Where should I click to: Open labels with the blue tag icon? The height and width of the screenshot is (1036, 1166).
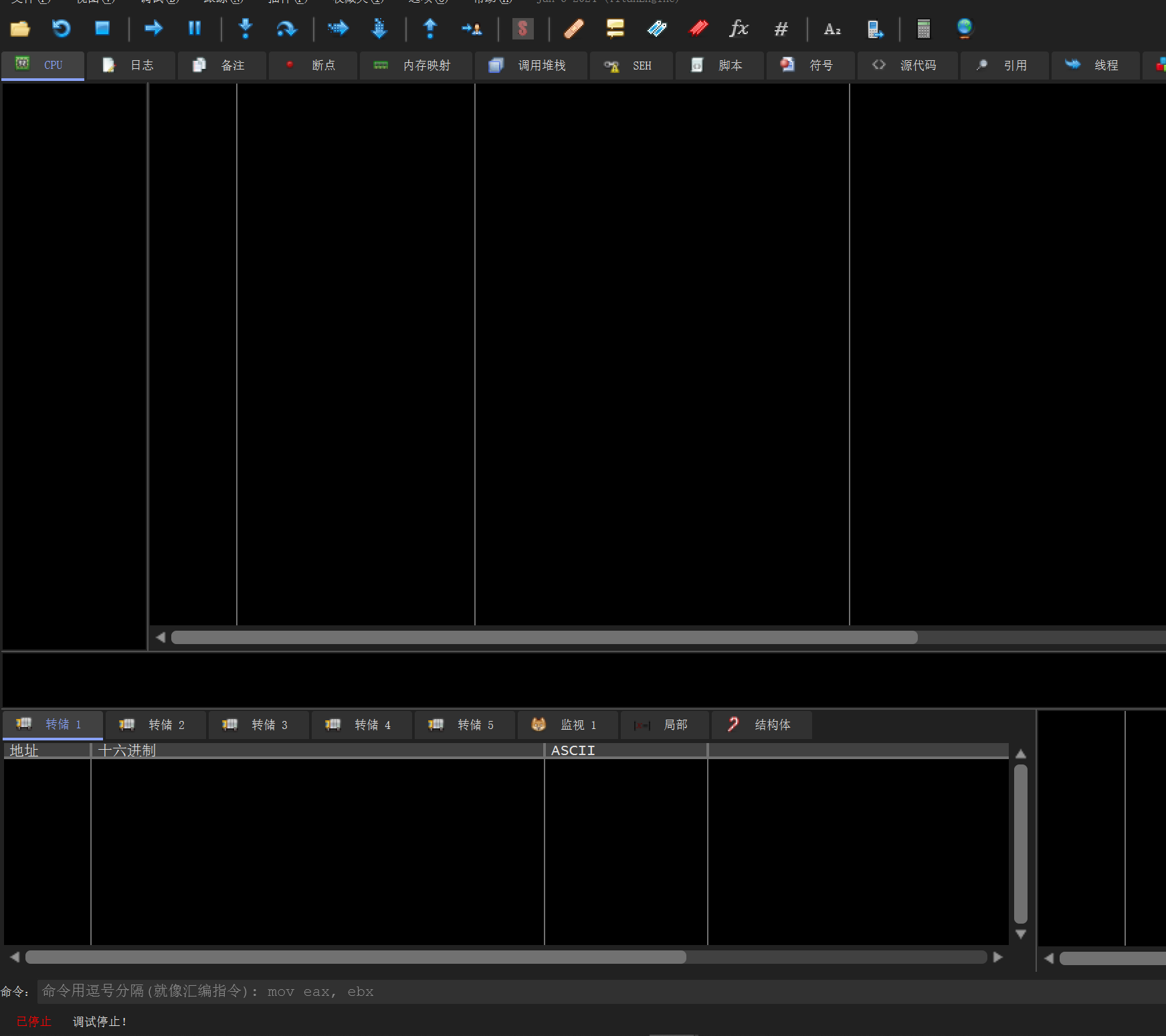coord(657,29)
